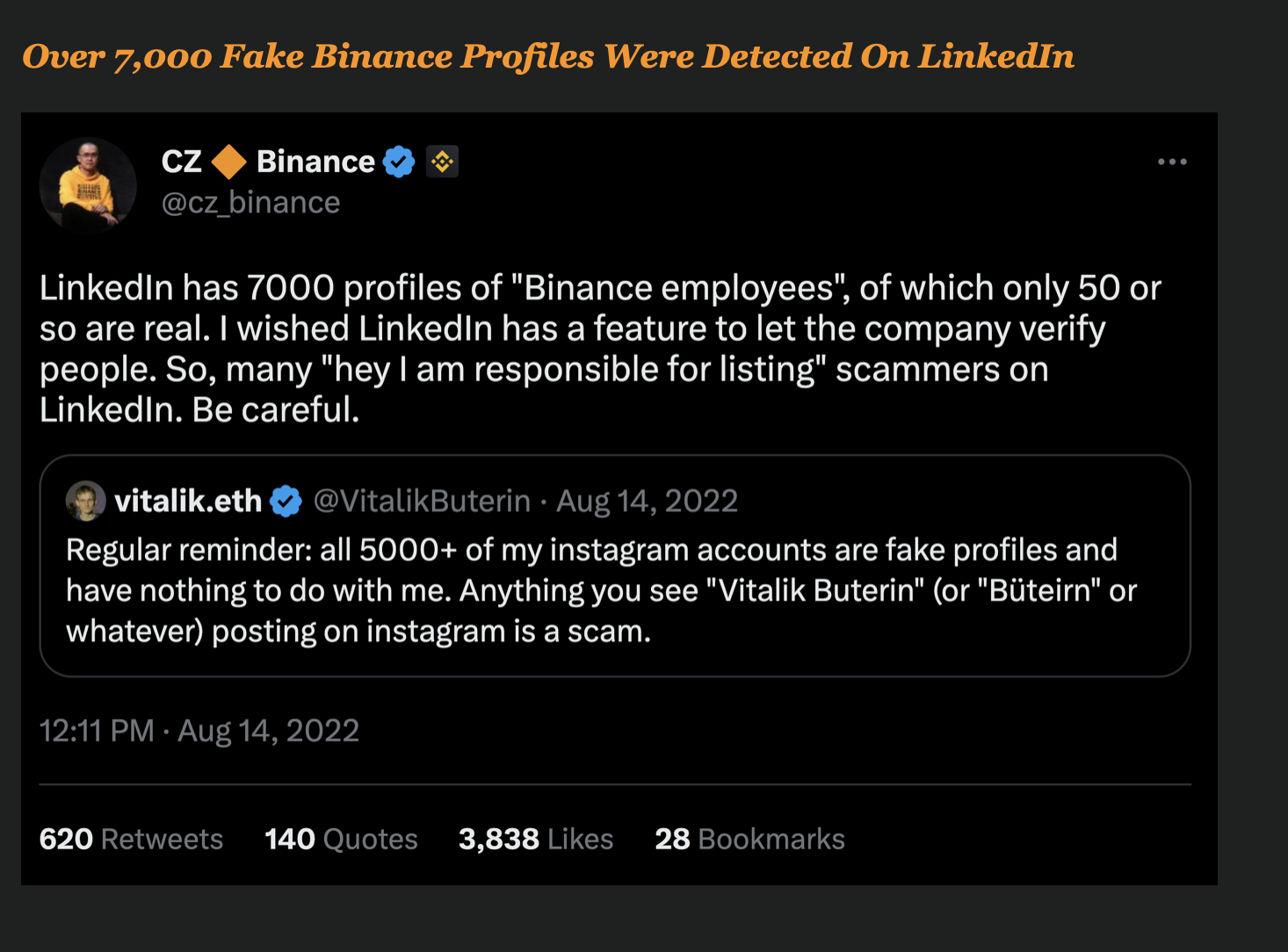1288x952 pixels.
Task: View the 620 Retweets list
Action: 131,839
